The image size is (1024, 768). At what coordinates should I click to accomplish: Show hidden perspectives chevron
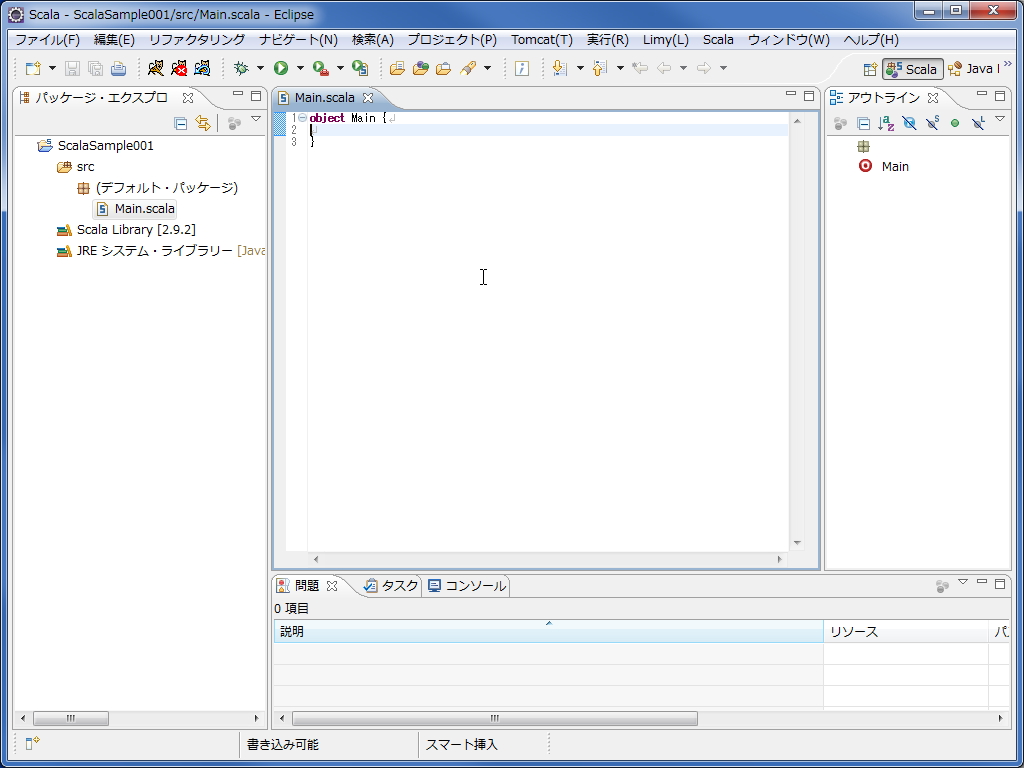(1007, 63)
